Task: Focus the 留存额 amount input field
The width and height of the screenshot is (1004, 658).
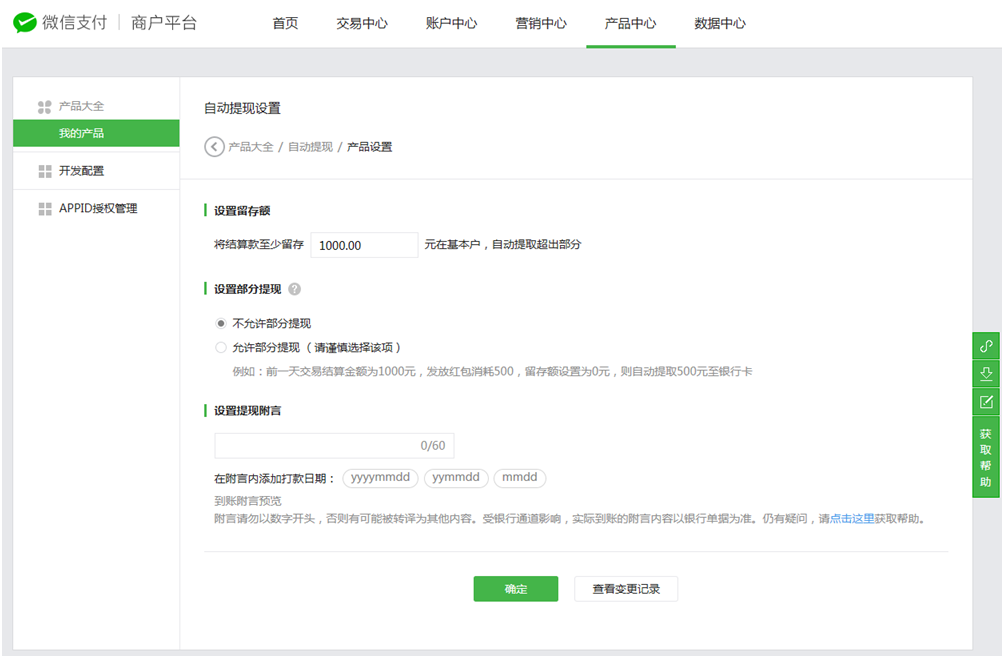Action: tap(364, 245)
